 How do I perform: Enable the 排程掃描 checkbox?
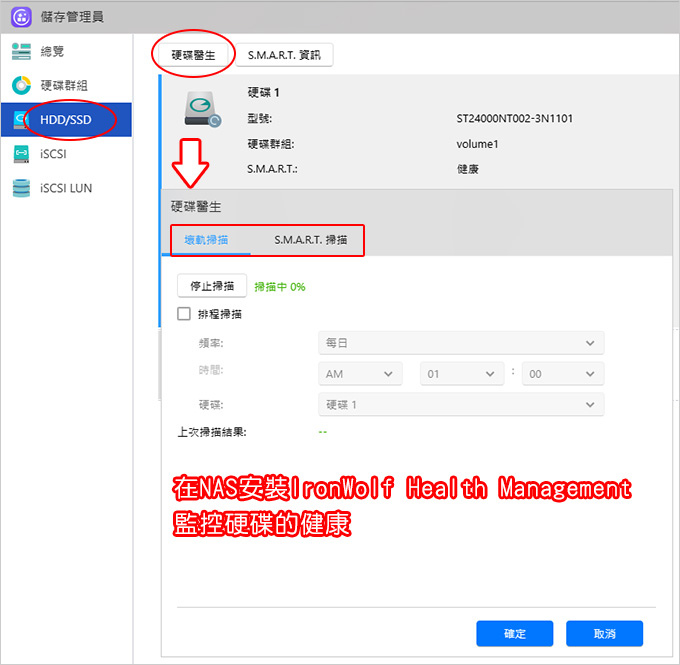coord(184,314)
